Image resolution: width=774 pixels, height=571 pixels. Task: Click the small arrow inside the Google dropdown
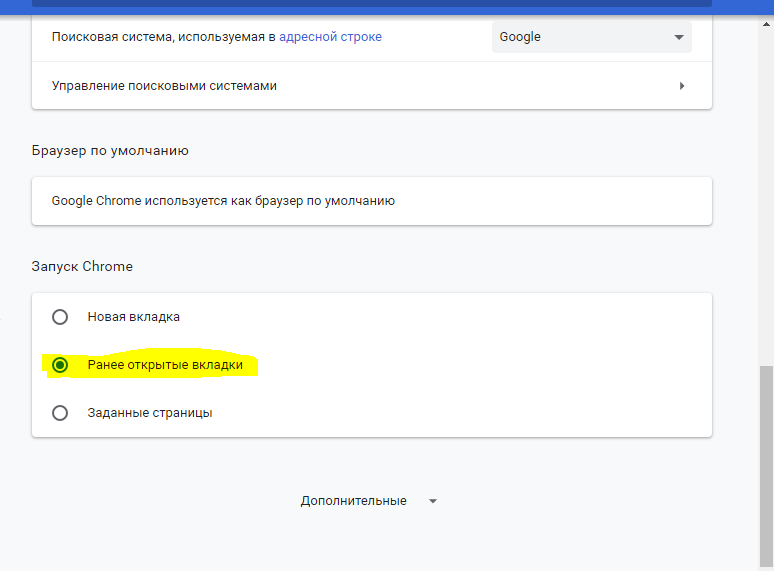(x=680, y=37)
